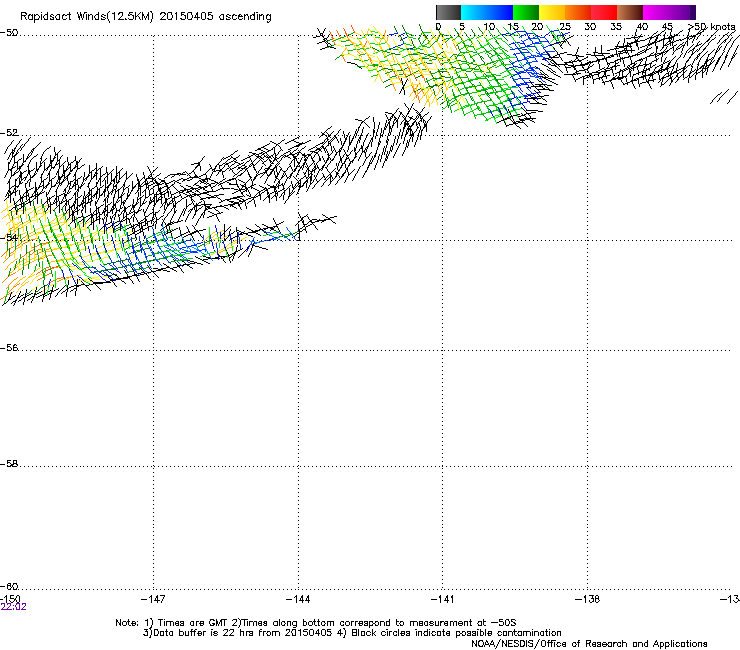The width and height of the screenshot is (740, 650).
Task: Click the '>50 knots' legend label
Action: [712, 27]
